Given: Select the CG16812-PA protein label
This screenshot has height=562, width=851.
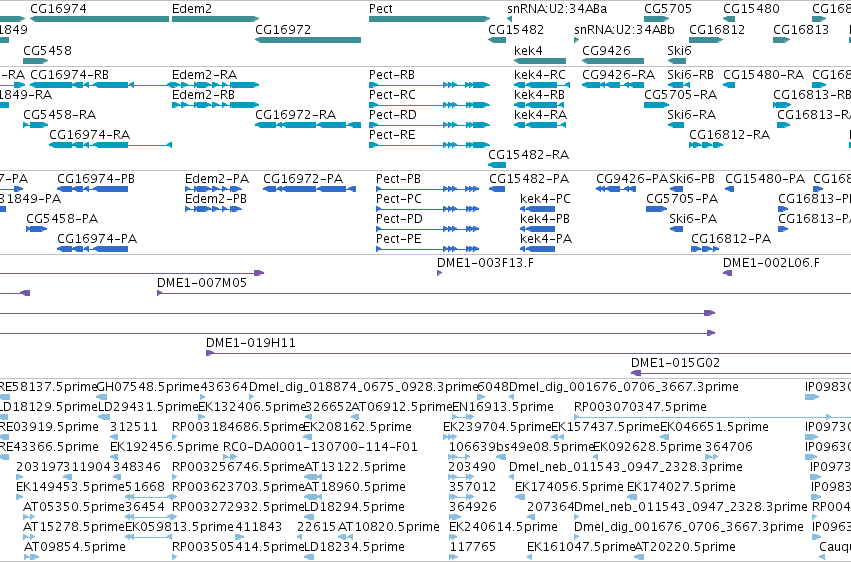Looking at the screenshot, I should tap(731, 239).
